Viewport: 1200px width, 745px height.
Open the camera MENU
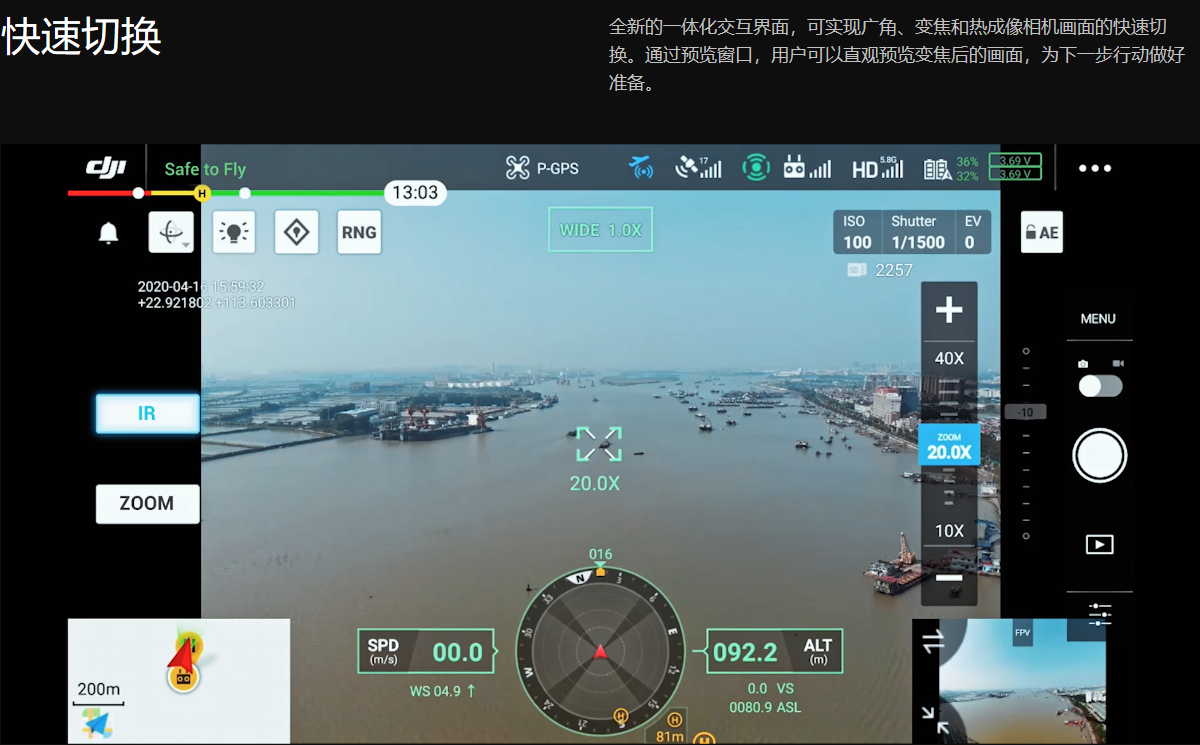click(1098, 319)
